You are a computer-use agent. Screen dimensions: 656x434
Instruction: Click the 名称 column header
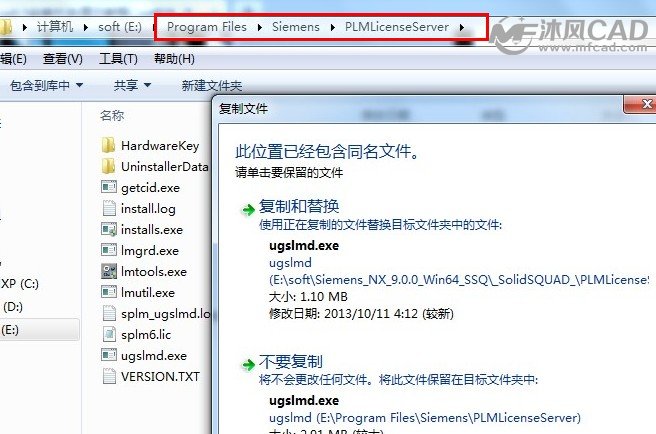click(x=112, y=115)
